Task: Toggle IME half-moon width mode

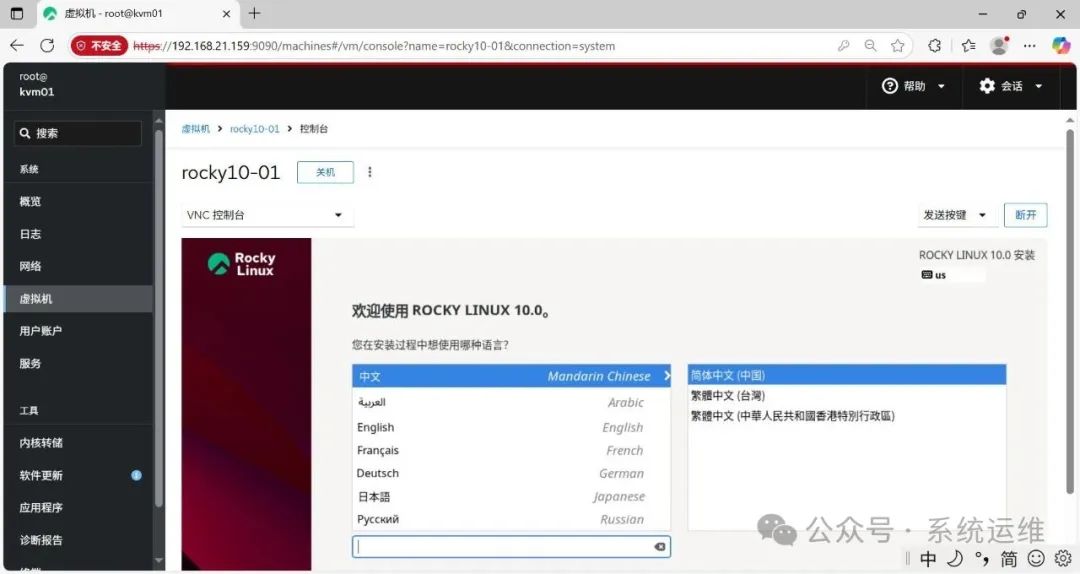Action: (x=955, y=559)
